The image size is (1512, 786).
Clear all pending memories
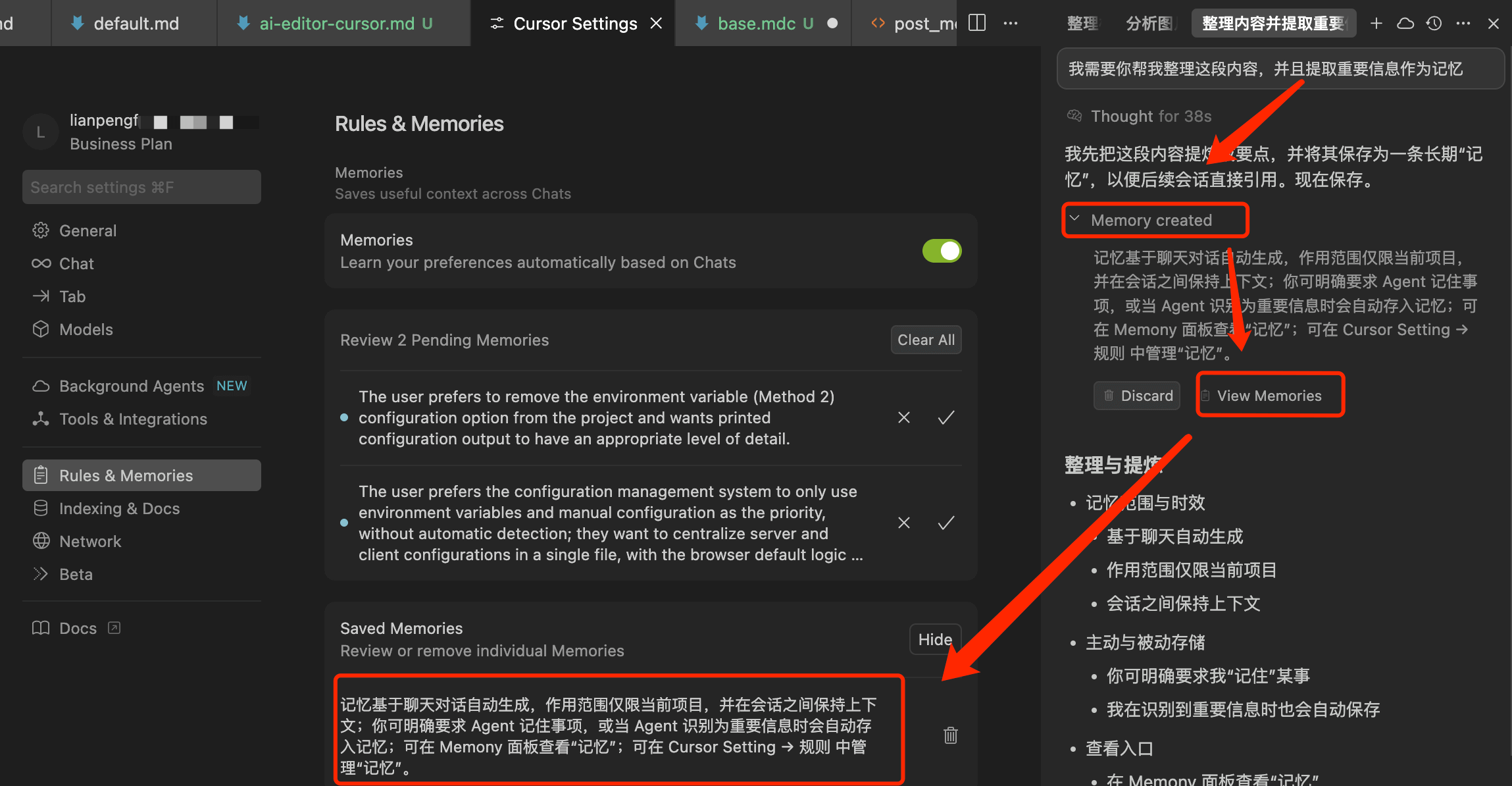926,340
